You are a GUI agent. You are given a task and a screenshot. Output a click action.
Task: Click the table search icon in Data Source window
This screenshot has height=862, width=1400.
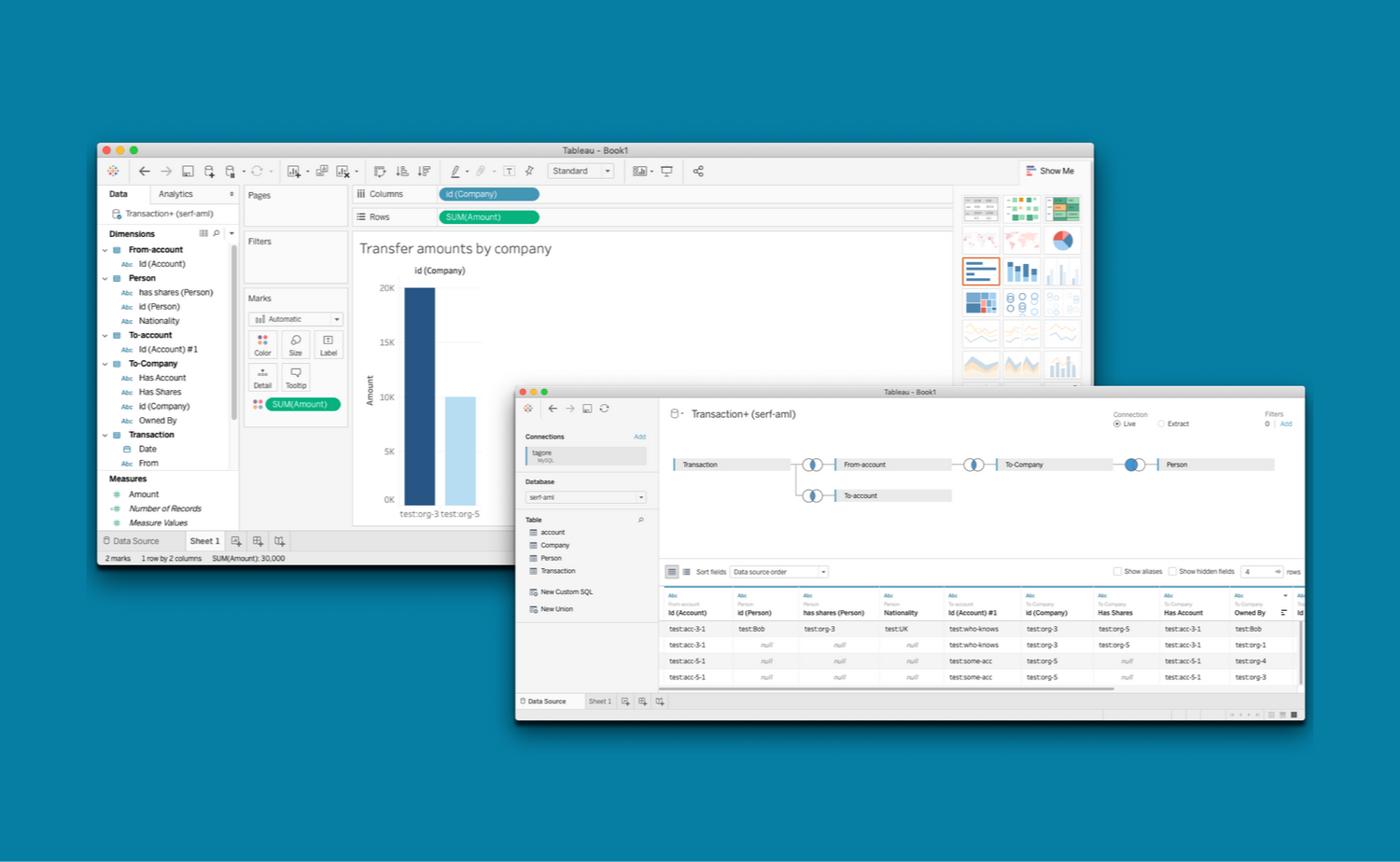pos(640,520)
